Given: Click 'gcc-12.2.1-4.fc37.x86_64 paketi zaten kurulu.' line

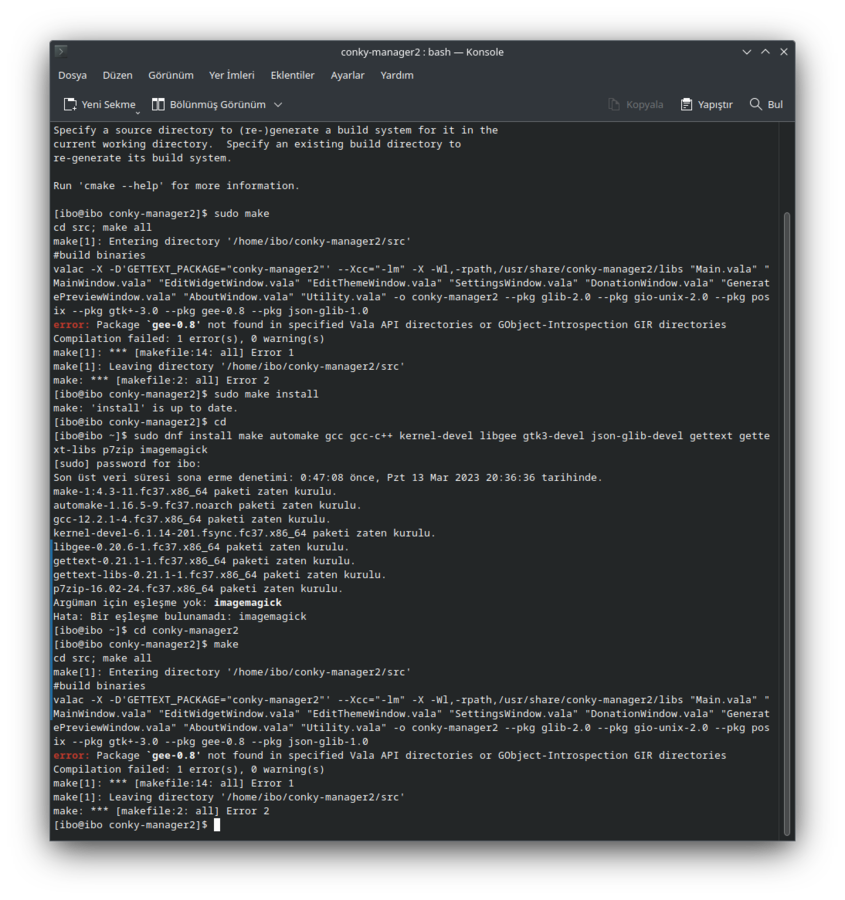Looking at the screenshot, I should tap(192, 519).
